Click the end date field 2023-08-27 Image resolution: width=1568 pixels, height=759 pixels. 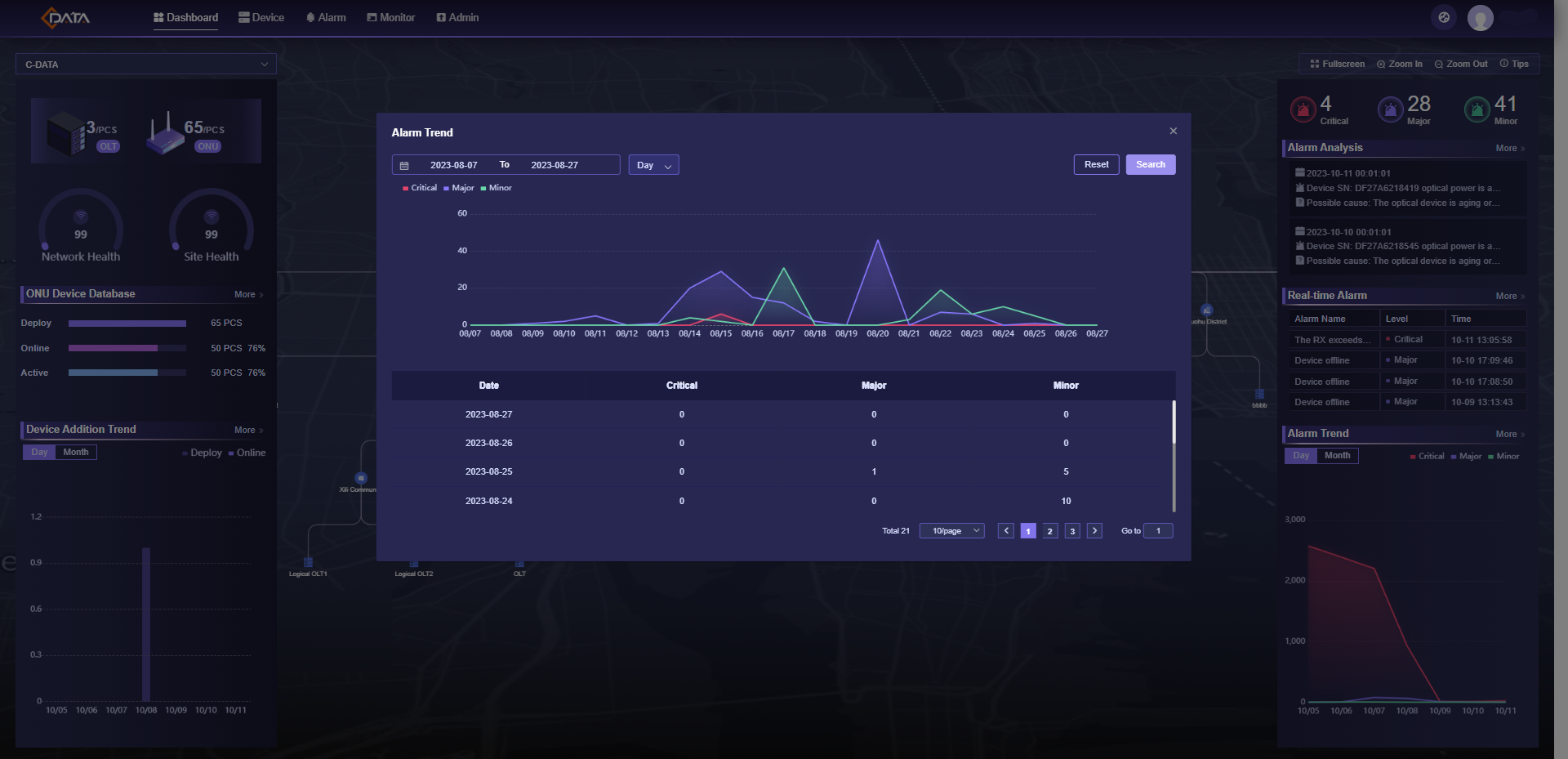pyautogui.click(x=555, y=165)
